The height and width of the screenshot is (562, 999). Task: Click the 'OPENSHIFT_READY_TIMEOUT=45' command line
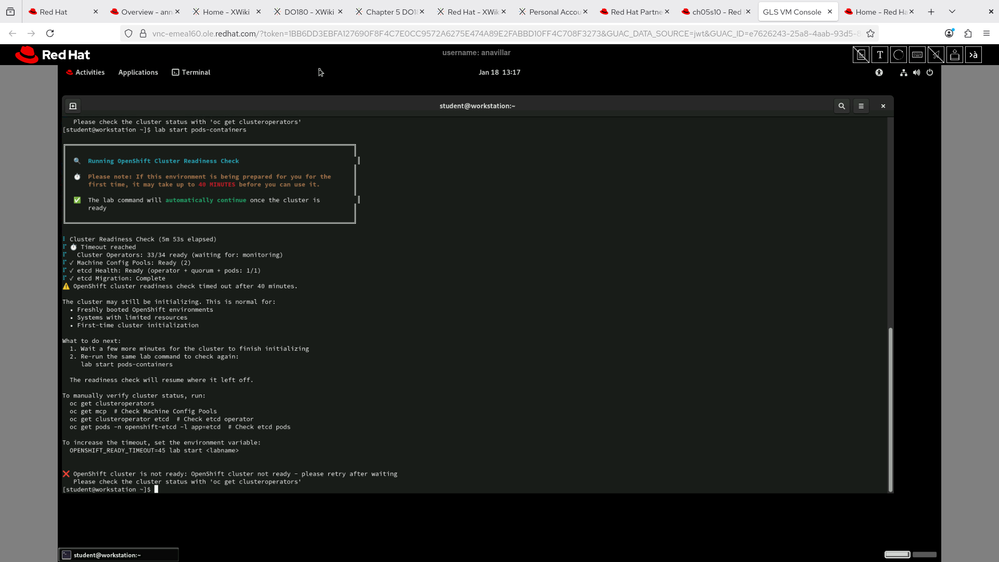tap(154, 450)
